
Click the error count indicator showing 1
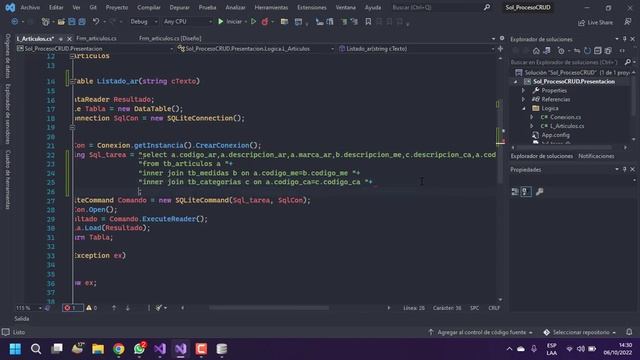coord(73,308)
